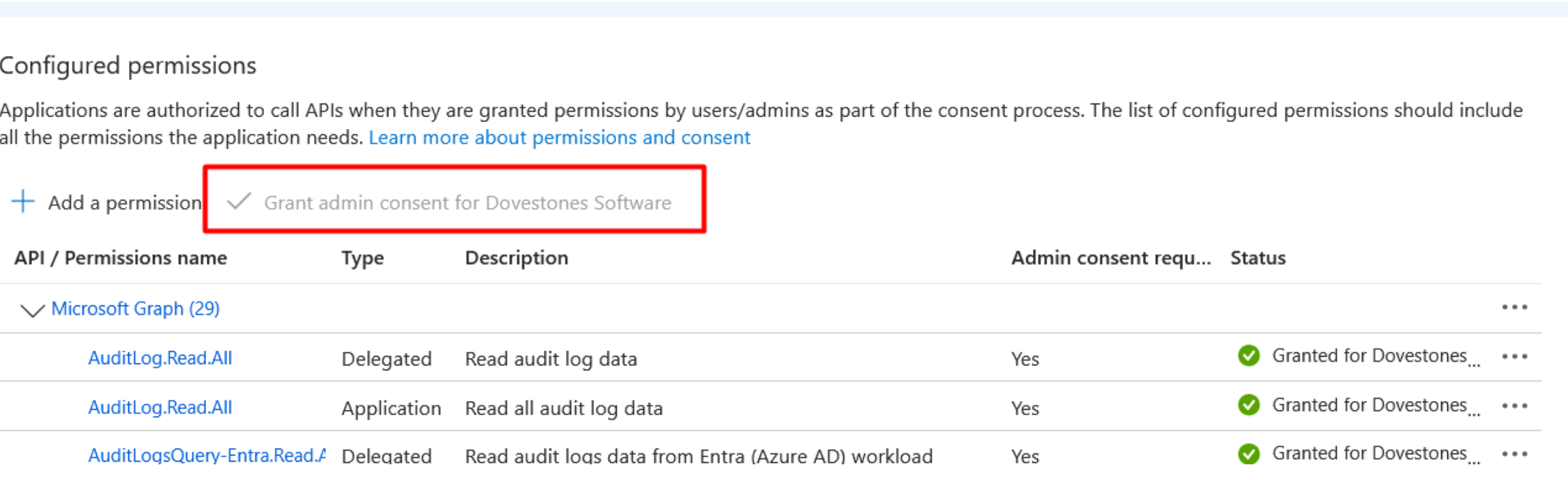
Task: Click the Status column header
Action: click(1258, 258)
